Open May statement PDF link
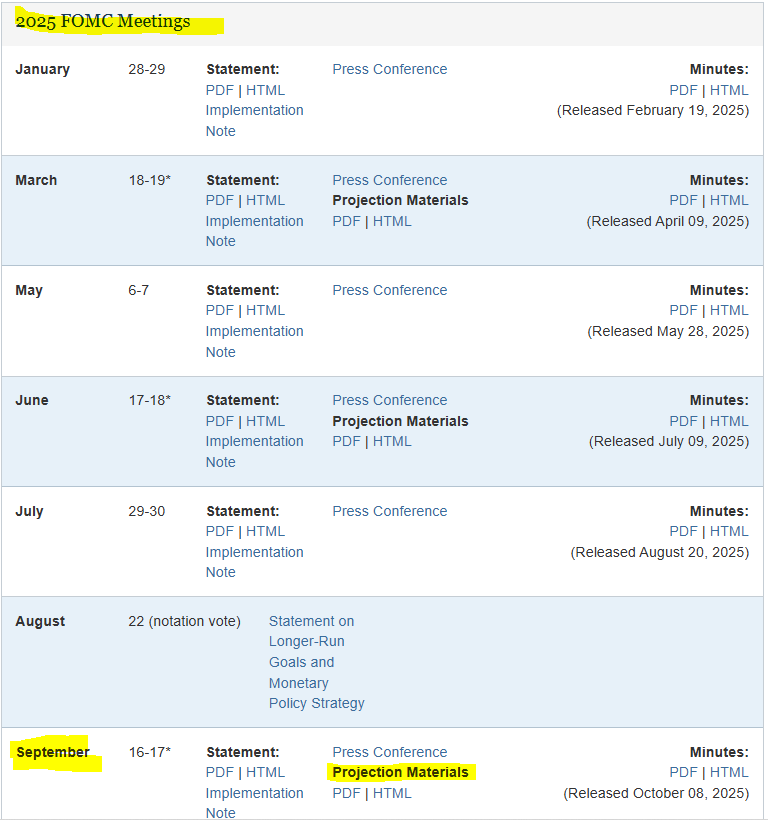 pos(220,311)
